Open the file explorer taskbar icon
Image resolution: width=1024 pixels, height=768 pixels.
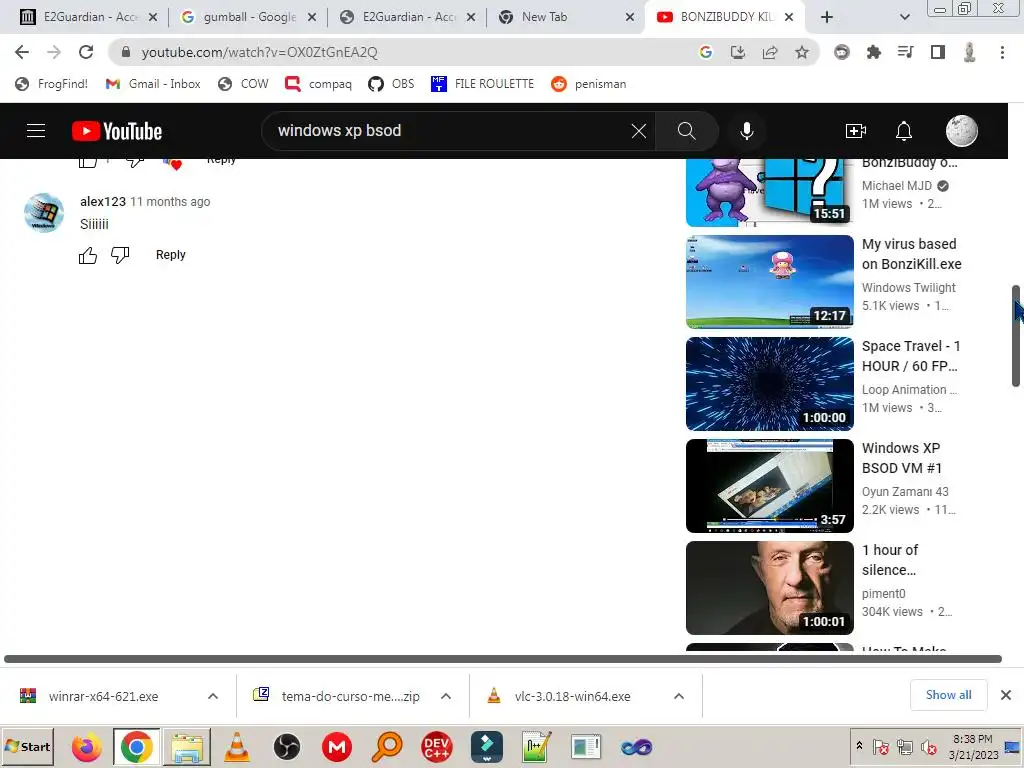pyautogui.click(x=187, y=747)
